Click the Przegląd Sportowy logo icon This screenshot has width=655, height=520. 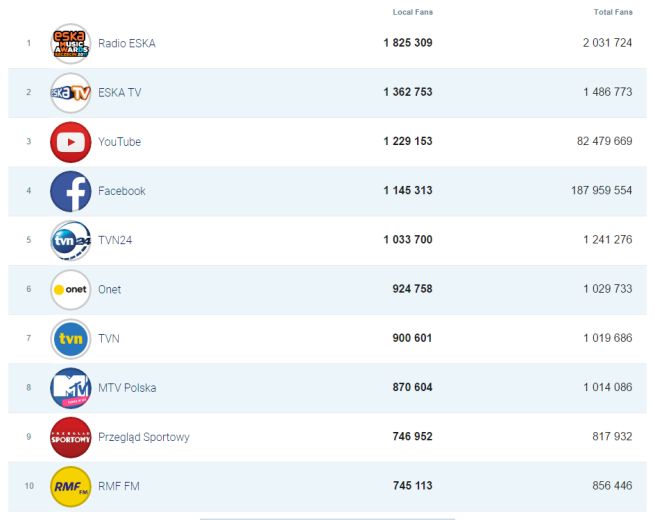(x=70, y=437)
